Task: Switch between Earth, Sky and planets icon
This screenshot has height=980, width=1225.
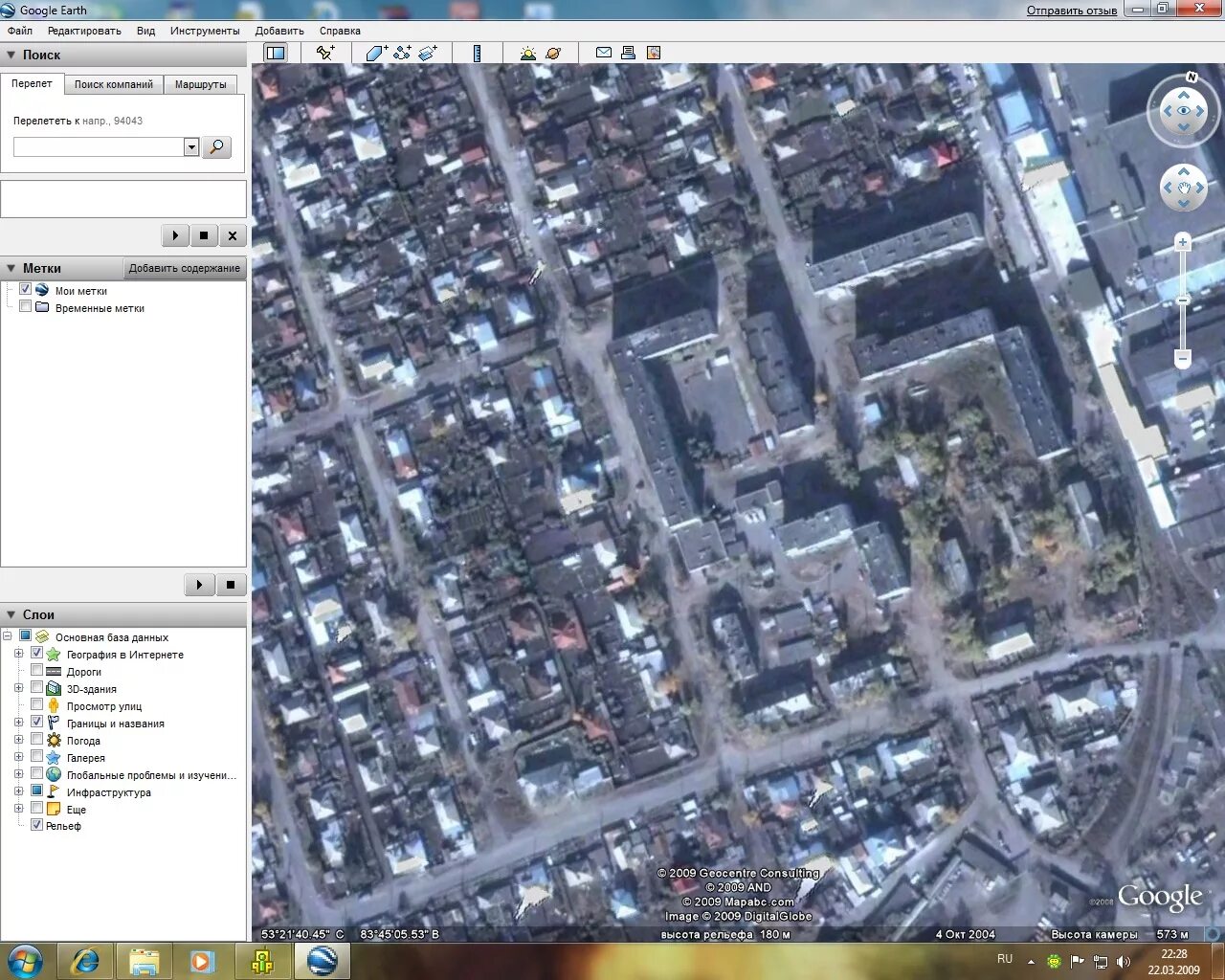Action: (x=553, y=53)
